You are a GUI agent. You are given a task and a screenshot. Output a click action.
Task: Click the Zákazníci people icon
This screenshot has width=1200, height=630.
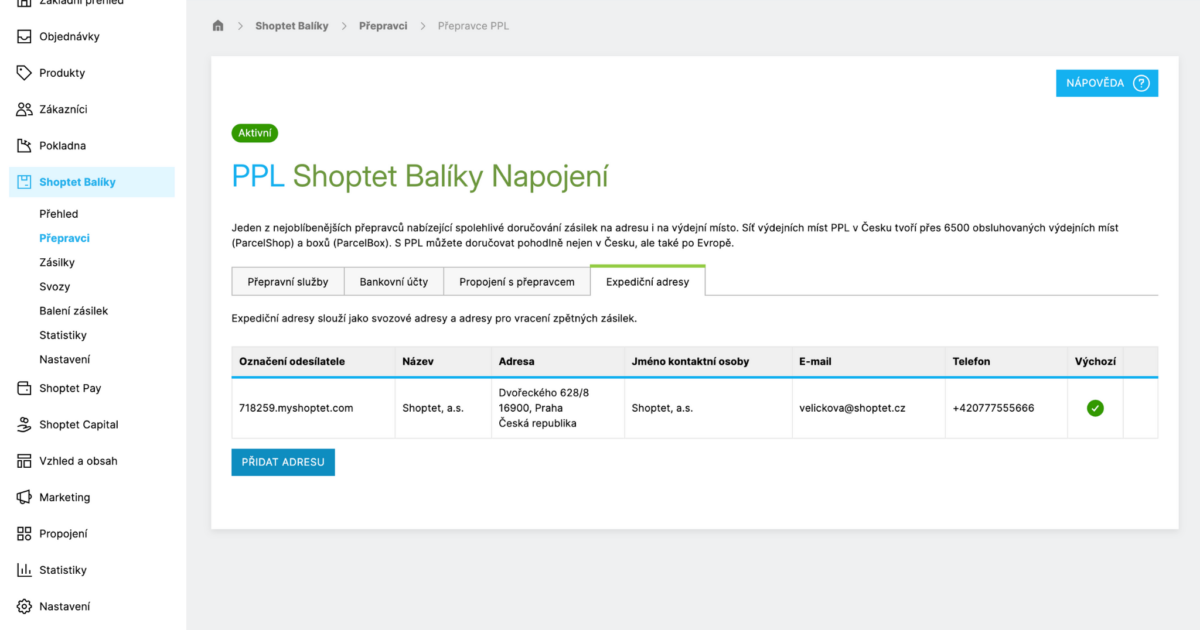(x=24, y=109)
